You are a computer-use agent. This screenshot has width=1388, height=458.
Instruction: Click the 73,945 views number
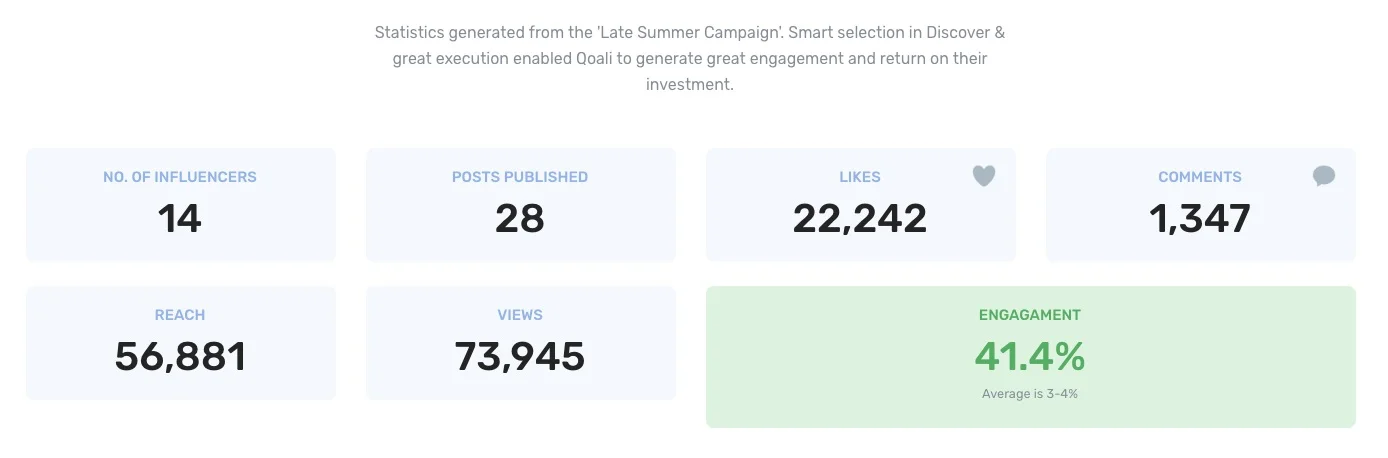click(520, 356)
